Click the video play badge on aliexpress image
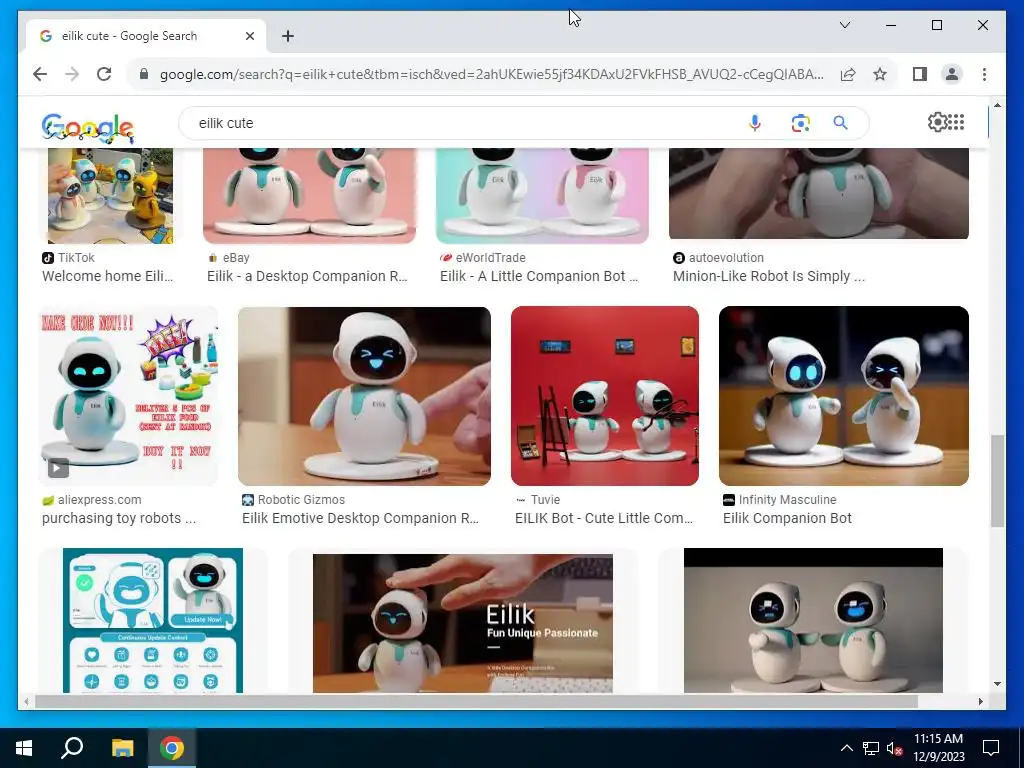 click(x=57, y=468)
